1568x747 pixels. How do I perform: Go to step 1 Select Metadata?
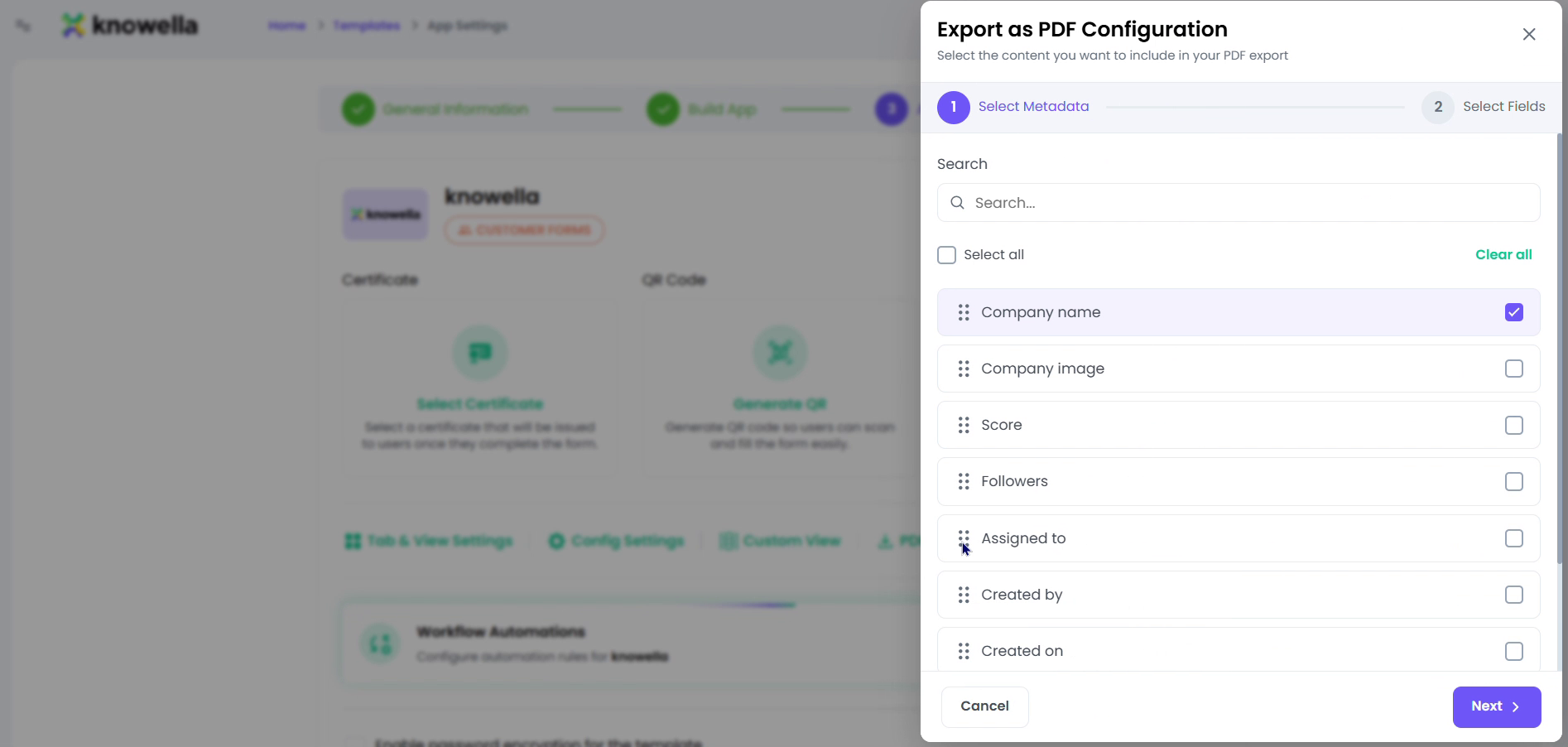(1013, 107)
